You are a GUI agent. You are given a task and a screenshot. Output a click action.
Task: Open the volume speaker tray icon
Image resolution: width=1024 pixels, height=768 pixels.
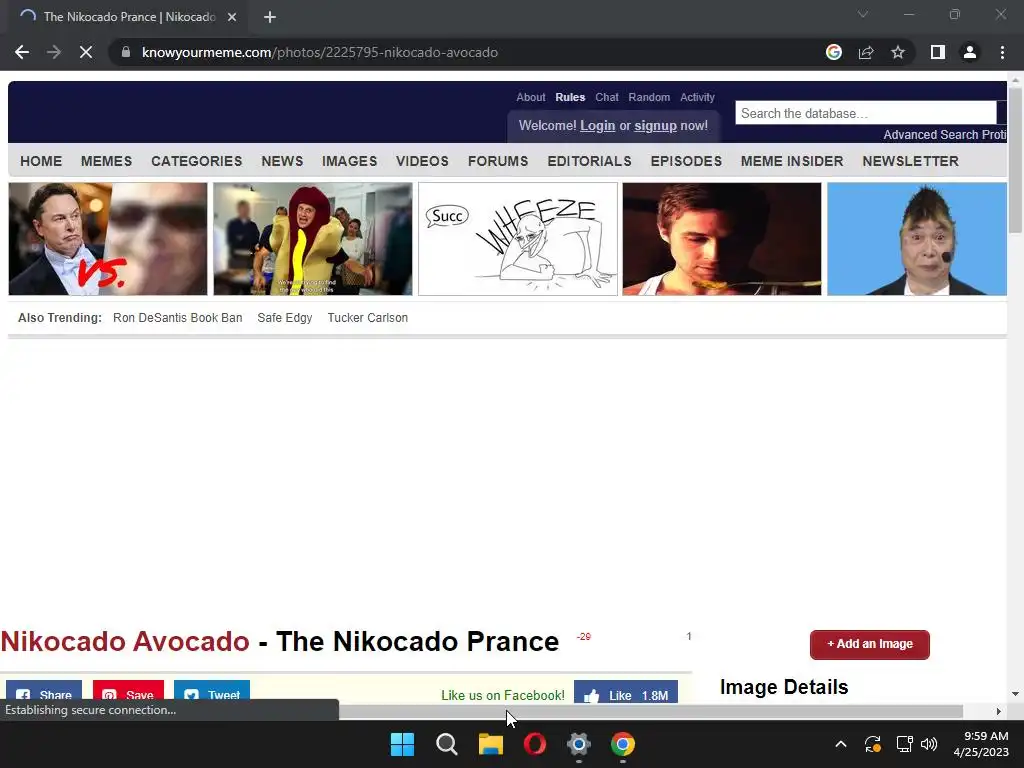pos(929,744)
